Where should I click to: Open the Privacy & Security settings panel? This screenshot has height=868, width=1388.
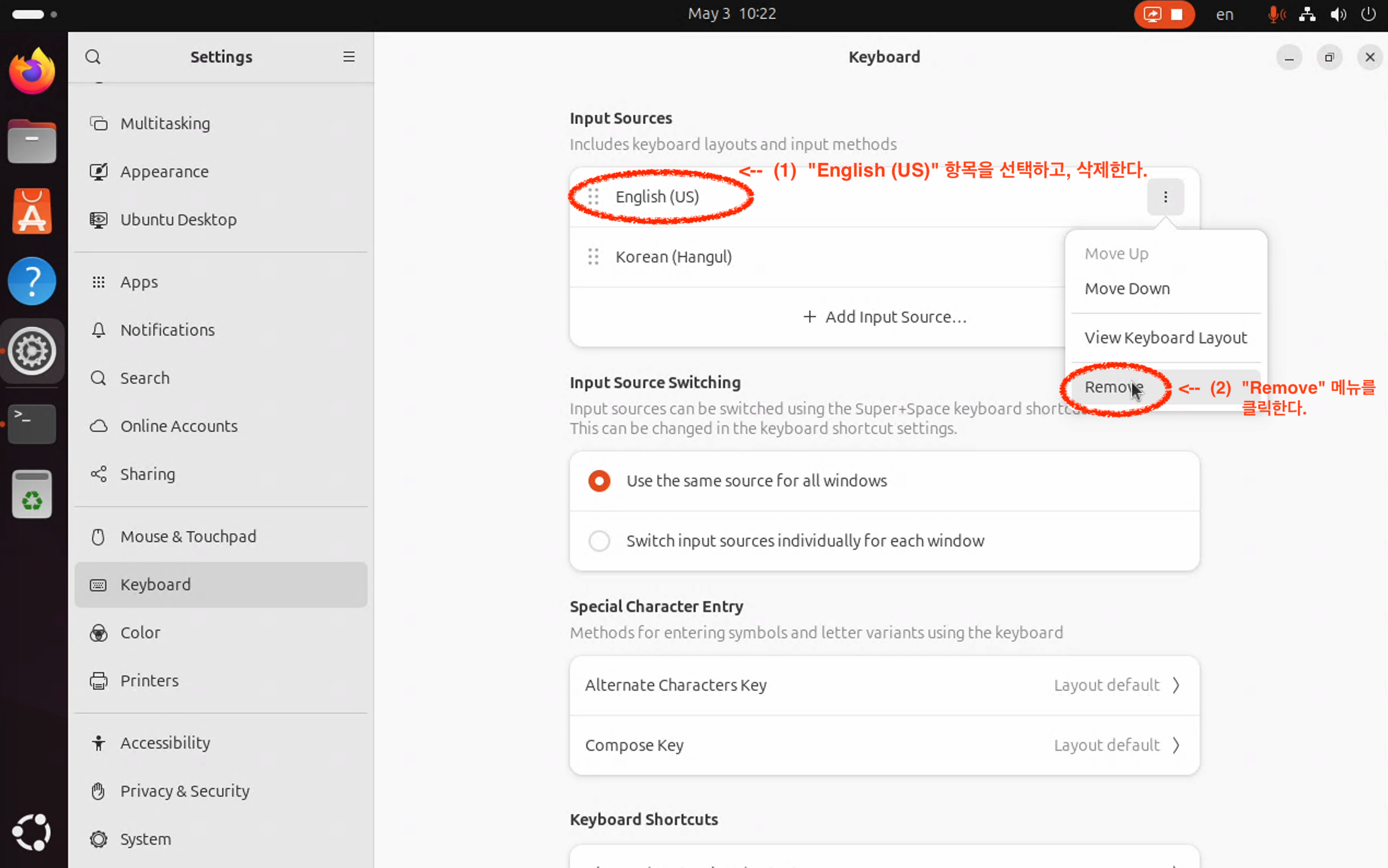point(184,790)
